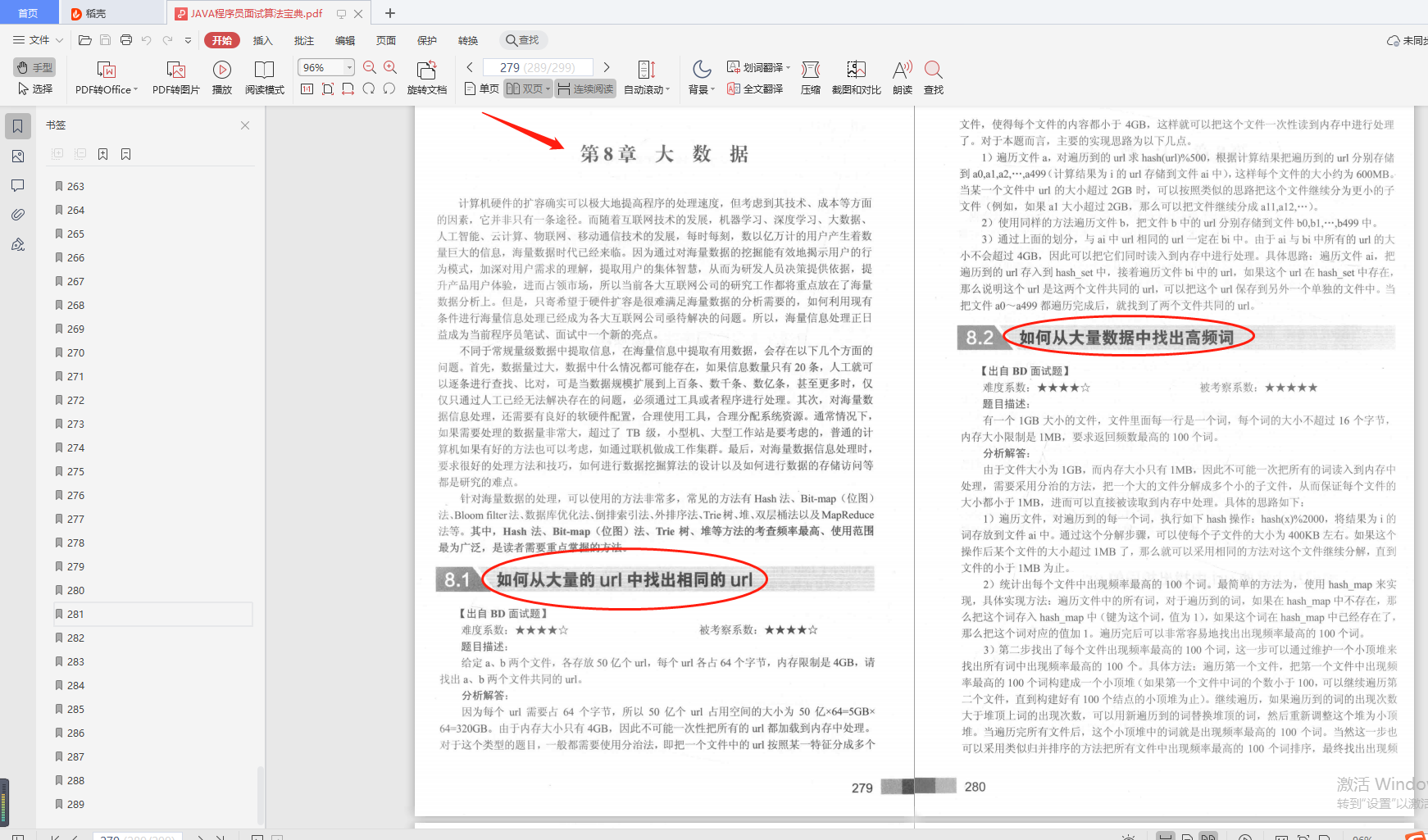Screen dimensions: 1428x840
Task: Switch to the 插入 ribbon tab
Action: tap(262, 40)
